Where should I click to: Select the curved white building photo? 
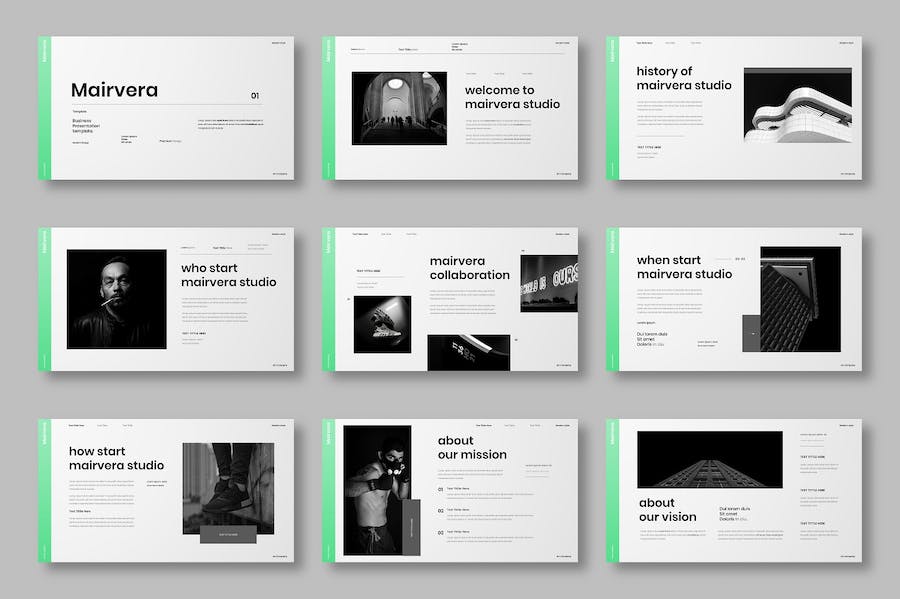(x=797, y=105)
